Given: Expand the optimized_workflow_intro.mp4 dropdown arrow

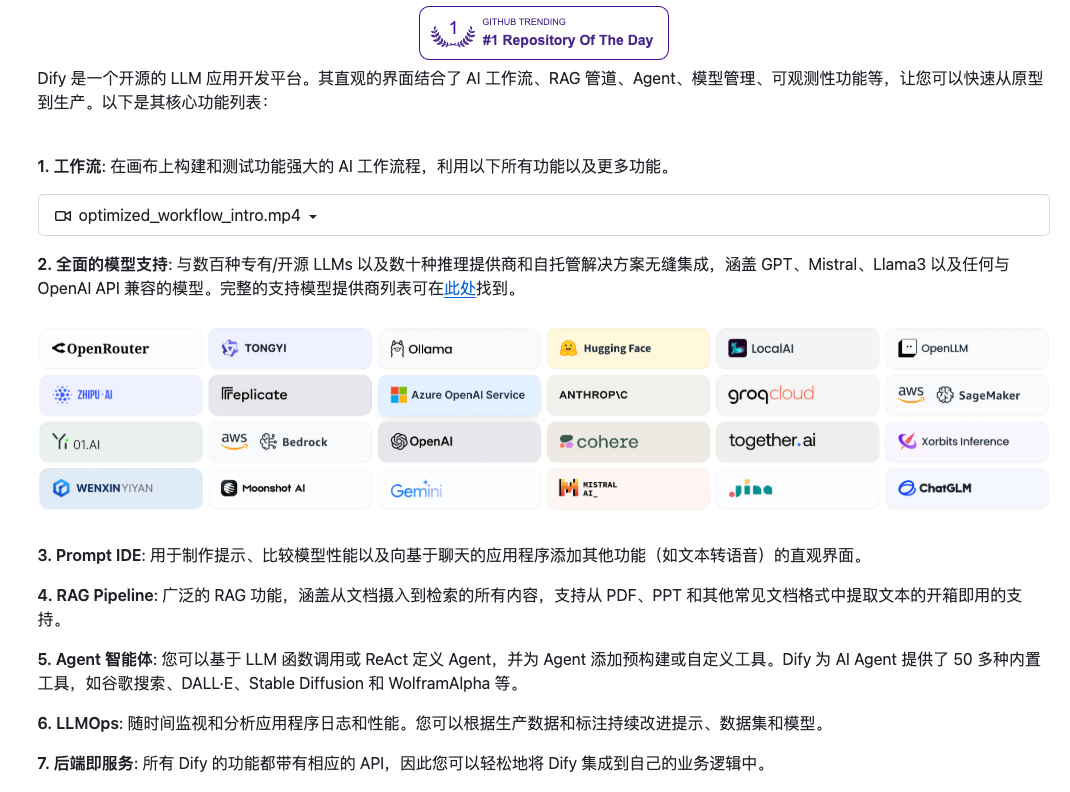Looking at the screenshot, I should point(313,217).
